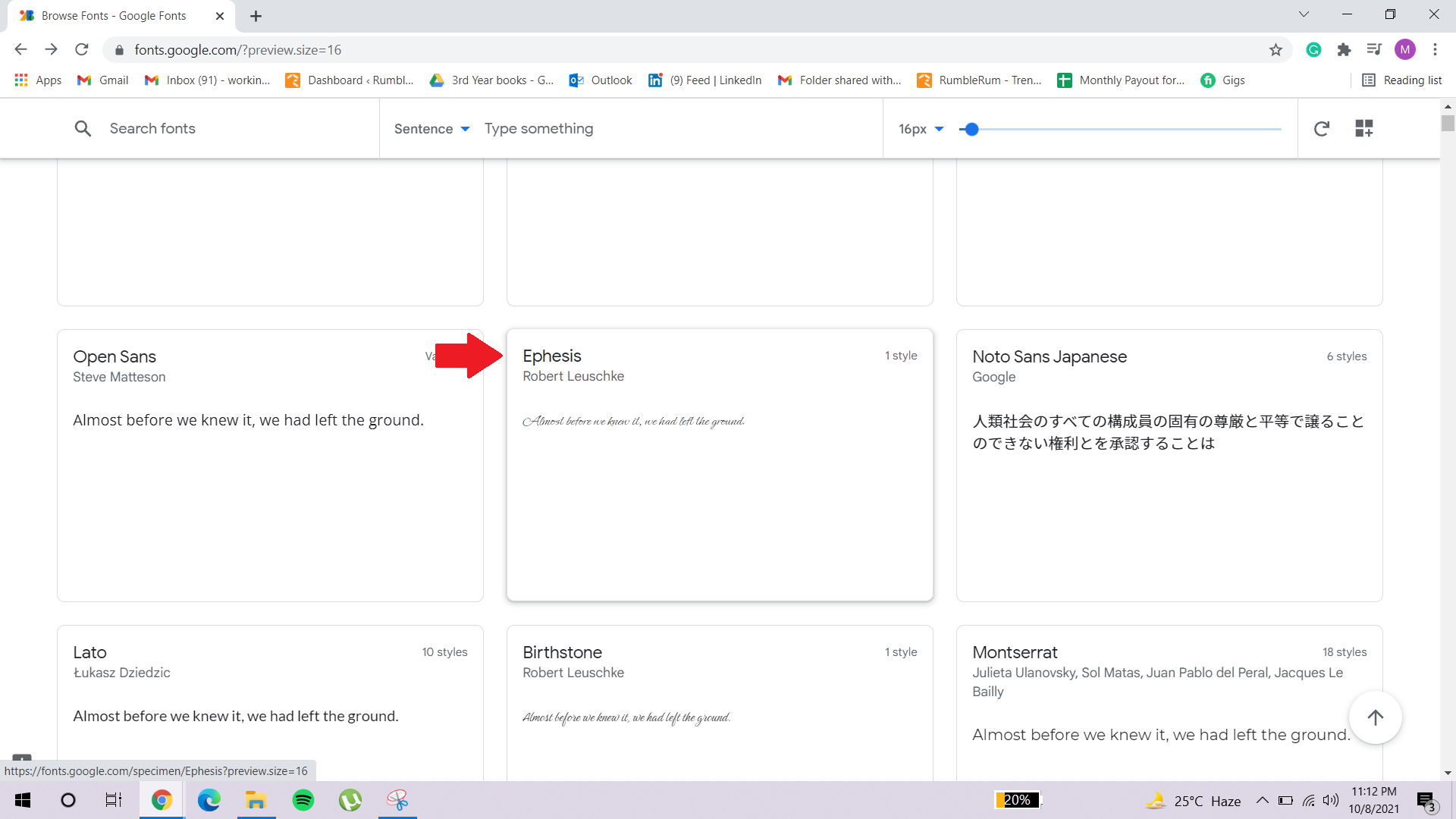The height and width of the screenshot is (819, 1456).
Task: Open the Ephesis font card
Action: pos(720,465)
